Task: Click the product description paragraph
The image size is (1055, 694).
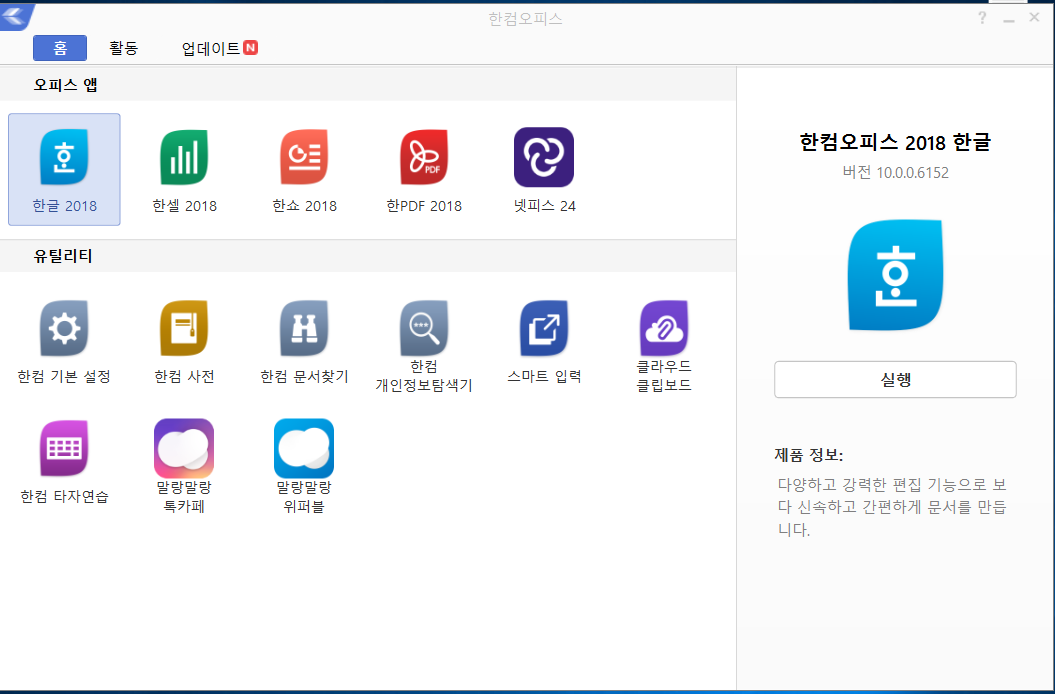Action: (x=892, y=507)
